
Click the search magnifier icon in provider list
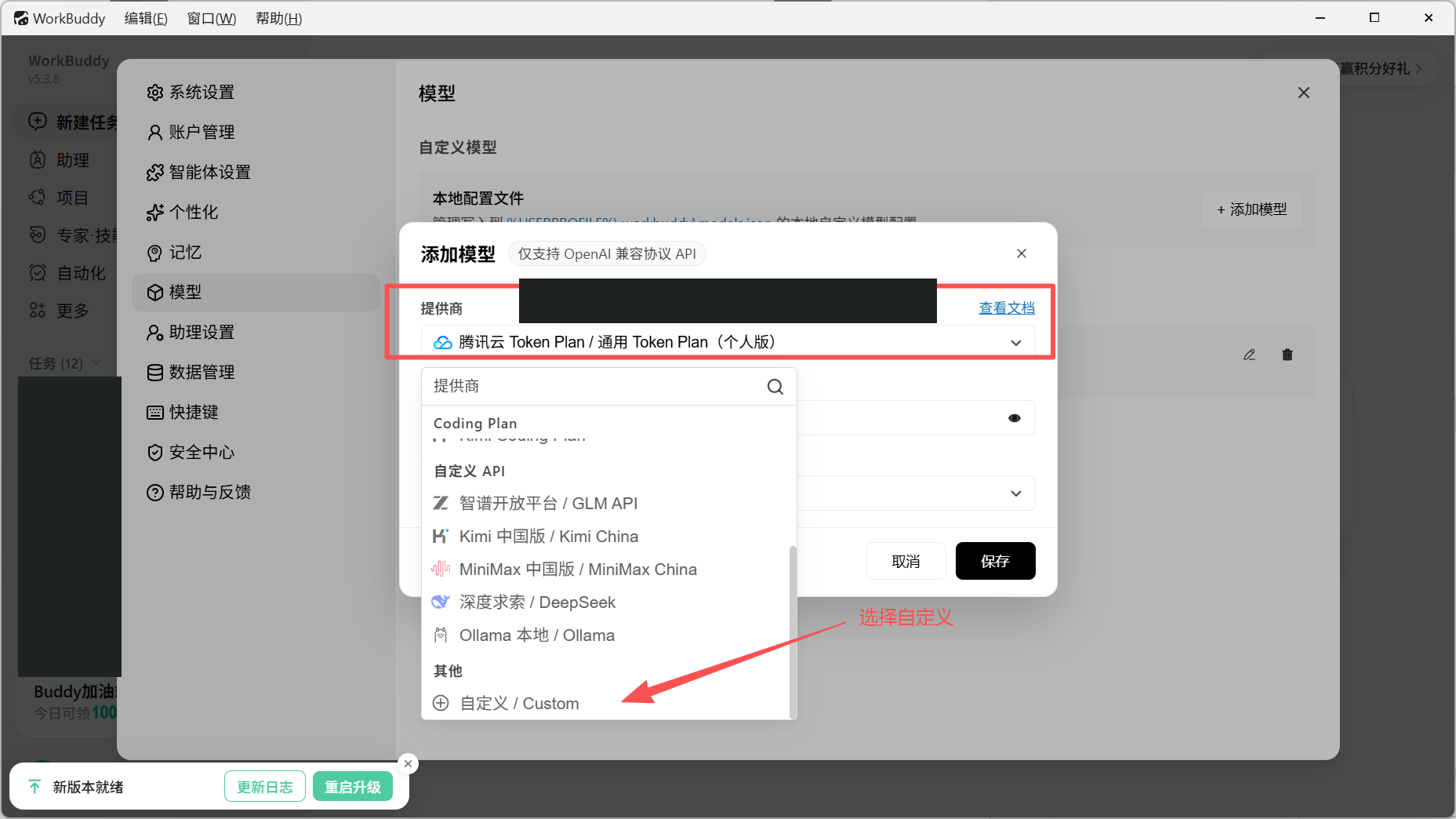coord(775,387)
